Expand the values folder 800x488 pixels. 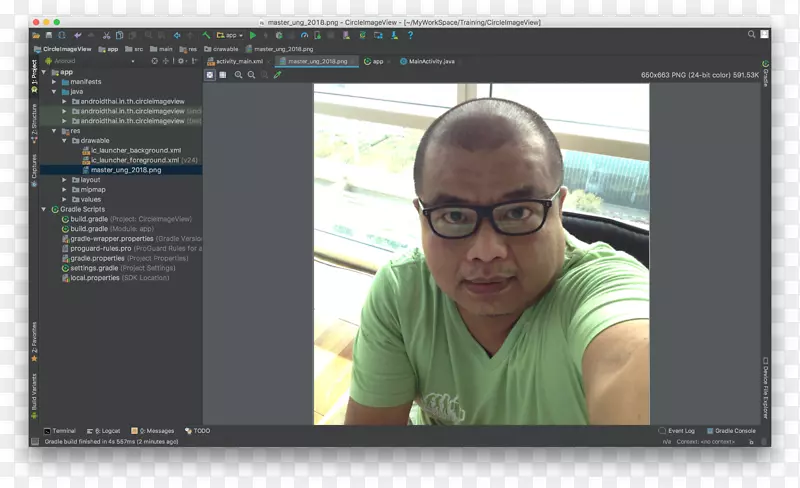[64, 199]
